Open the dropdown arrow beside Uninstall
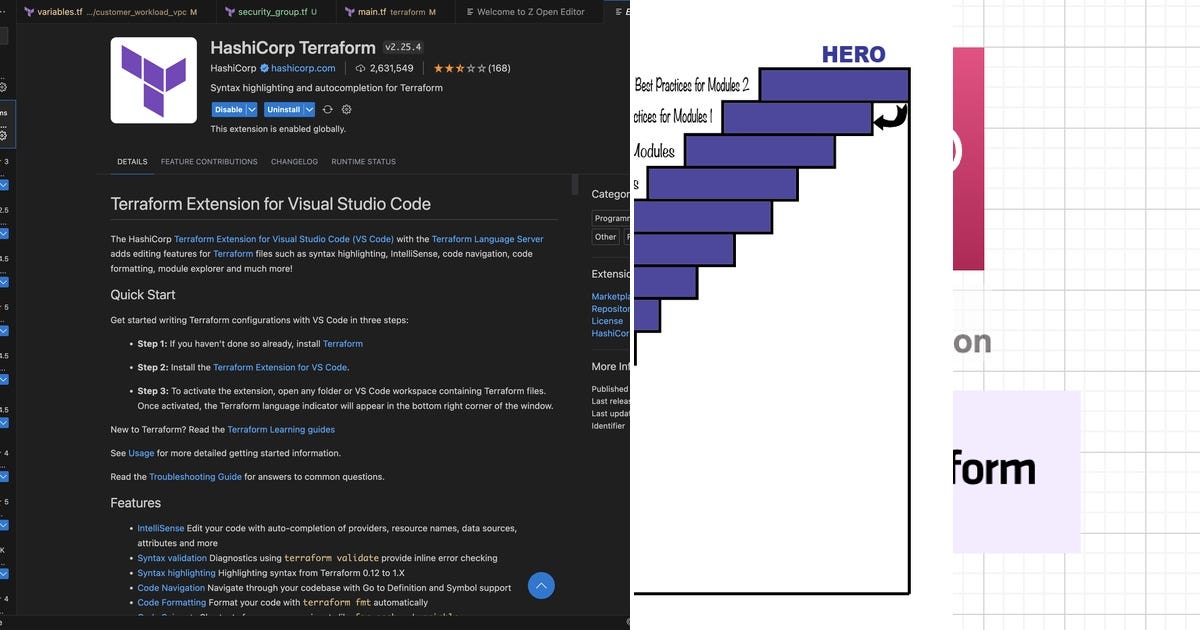Screen dimensions: 1200x630 [307, 109]
